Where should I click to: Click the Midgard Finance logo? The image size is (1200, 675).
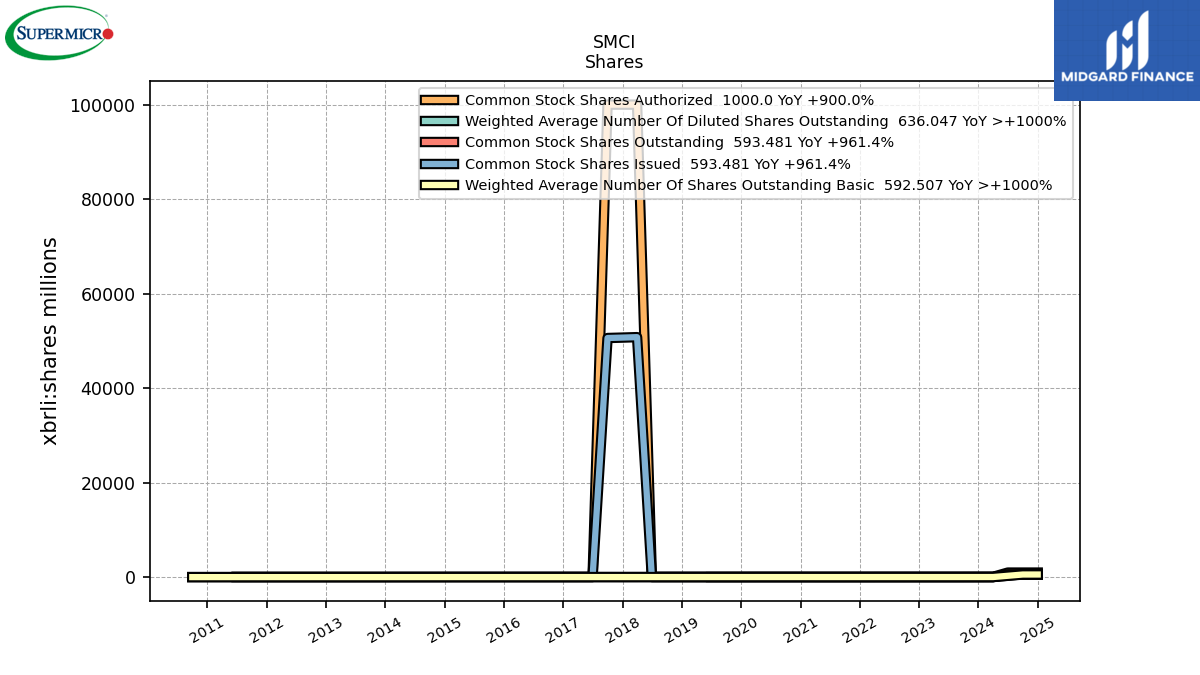pos(1127,50)
